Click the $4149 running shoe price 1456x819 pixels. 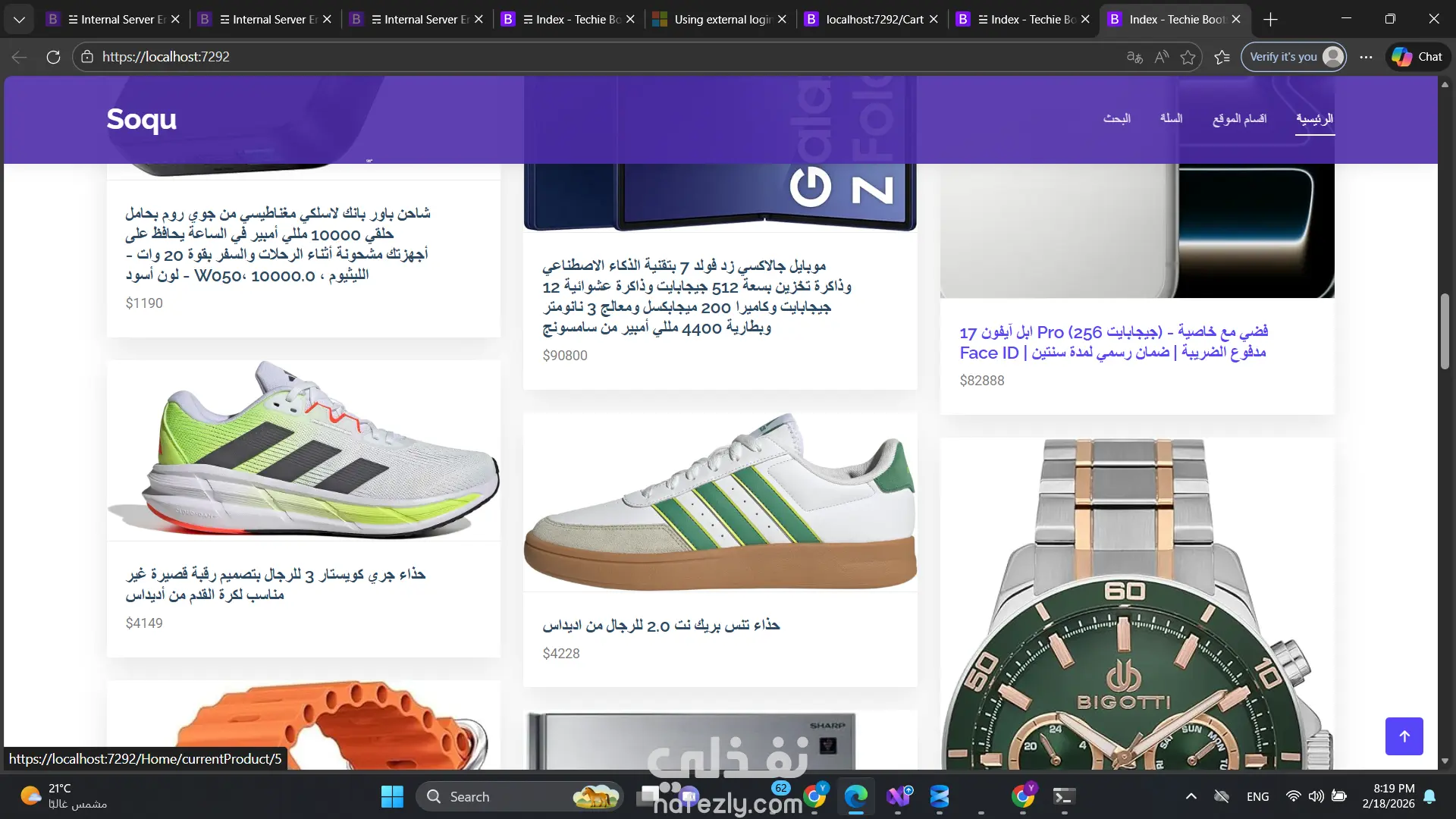(144, 623)
